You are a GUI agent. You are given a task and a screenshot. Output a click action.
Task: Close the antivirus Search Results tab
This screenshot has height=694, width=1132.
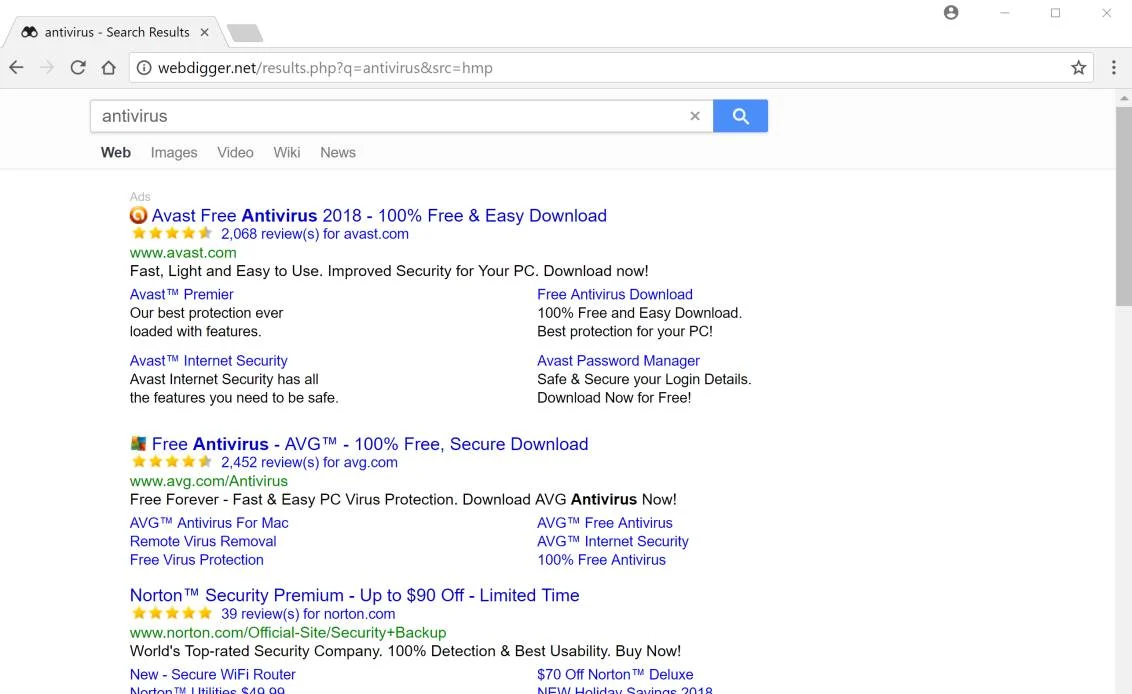pos(204,32)
